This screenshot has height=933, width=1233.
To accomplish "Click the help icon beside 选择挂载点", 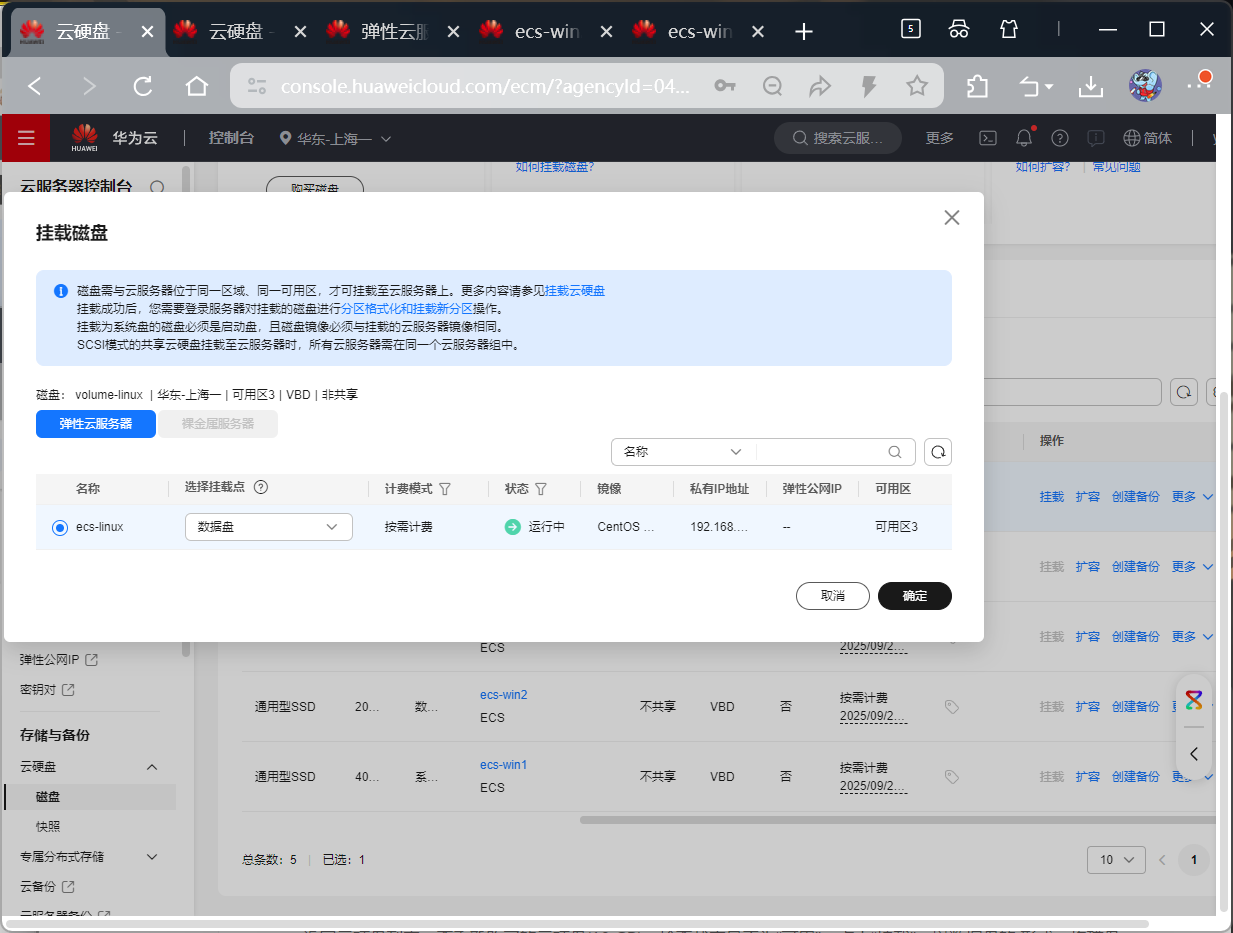I will click(x=261, y=488).
